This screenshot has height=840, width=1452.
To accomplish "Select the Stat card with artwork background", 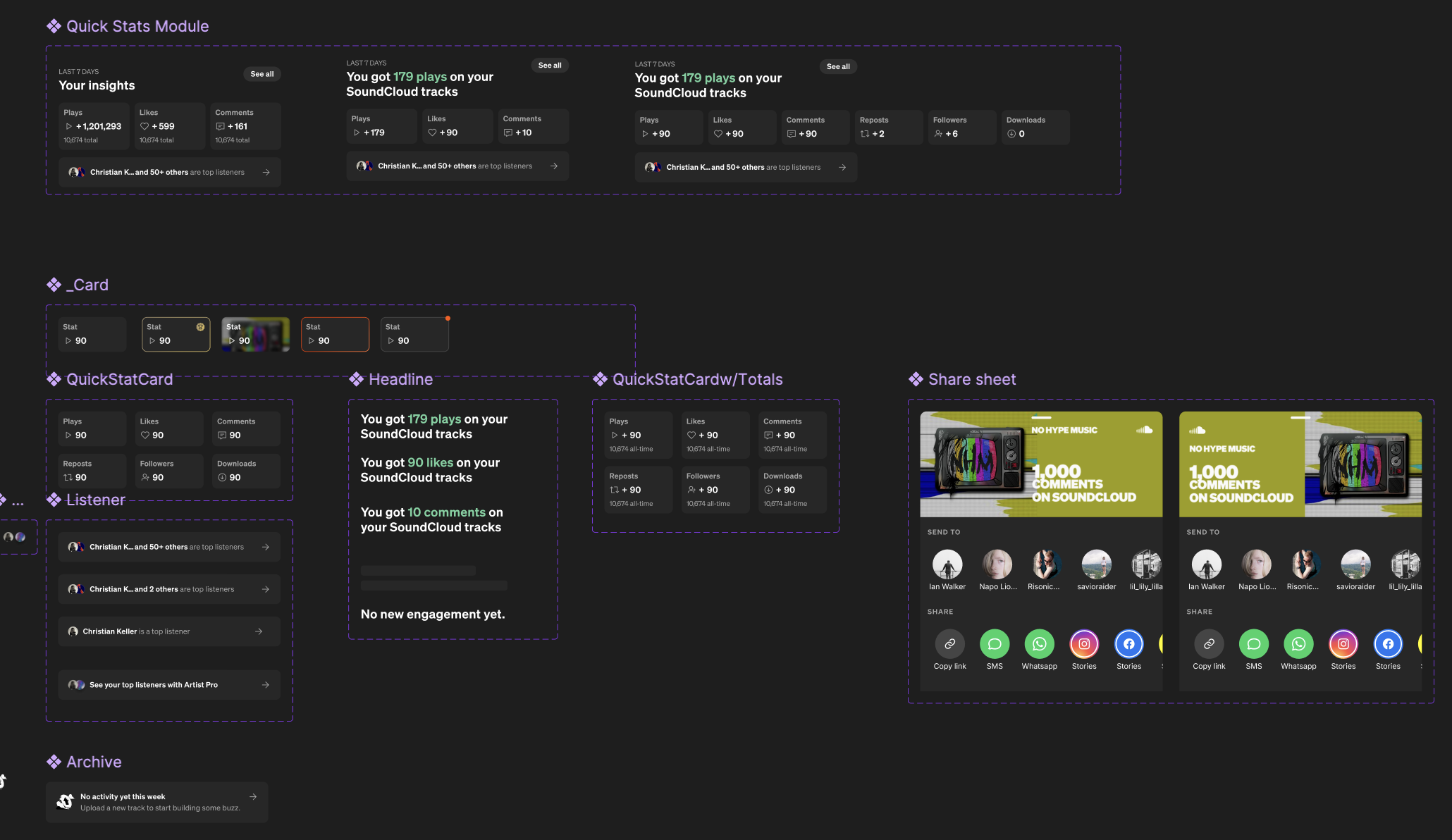I will tap(255, 334).
